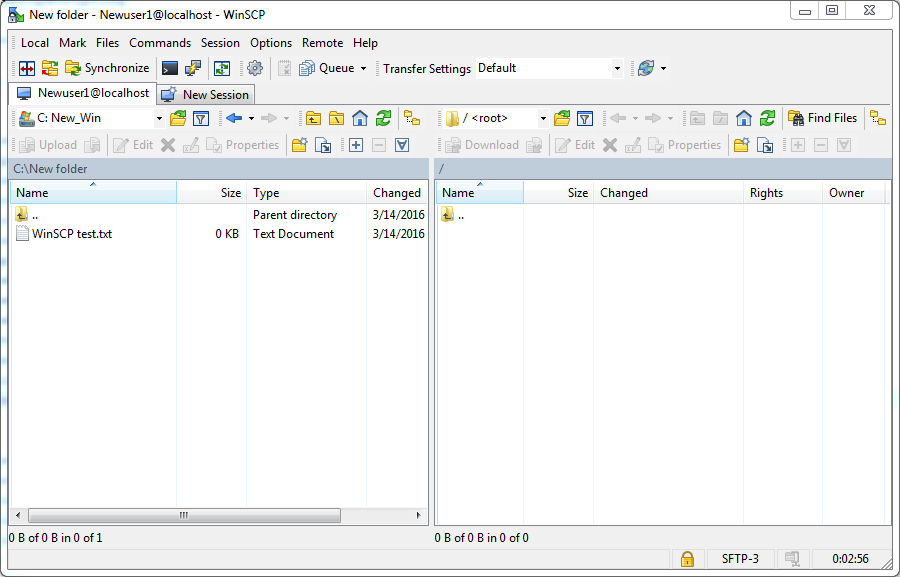Click the Find Files button
The width and height of the screenshot is (900, 577).
pos(822,118)
